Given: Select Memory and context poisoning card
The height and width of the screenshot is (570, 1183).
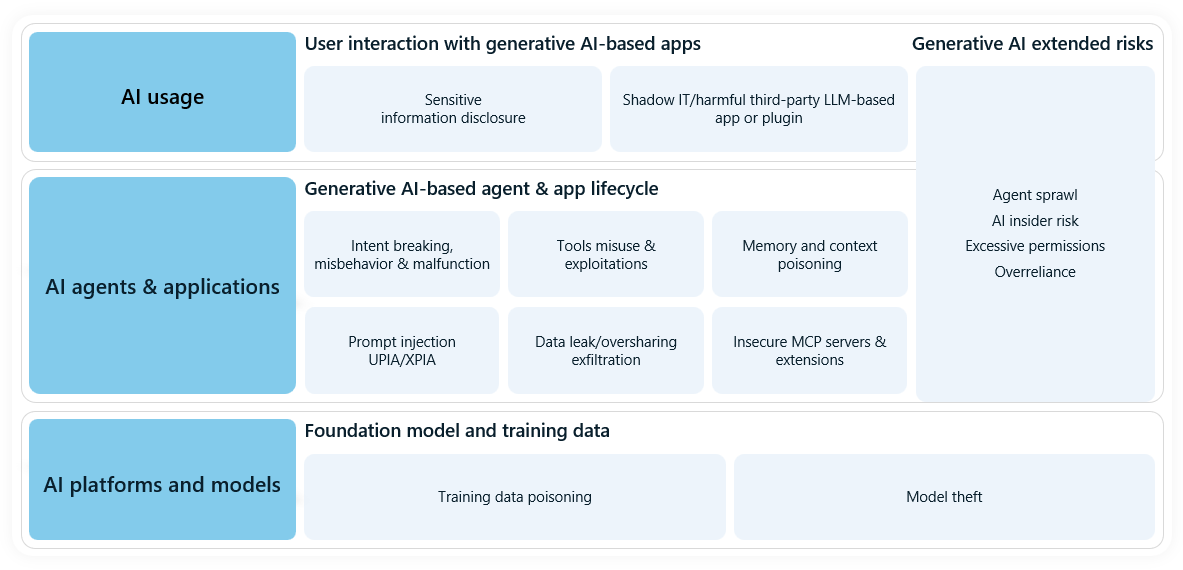Looking at the screenshot, I should coord(810,254).
